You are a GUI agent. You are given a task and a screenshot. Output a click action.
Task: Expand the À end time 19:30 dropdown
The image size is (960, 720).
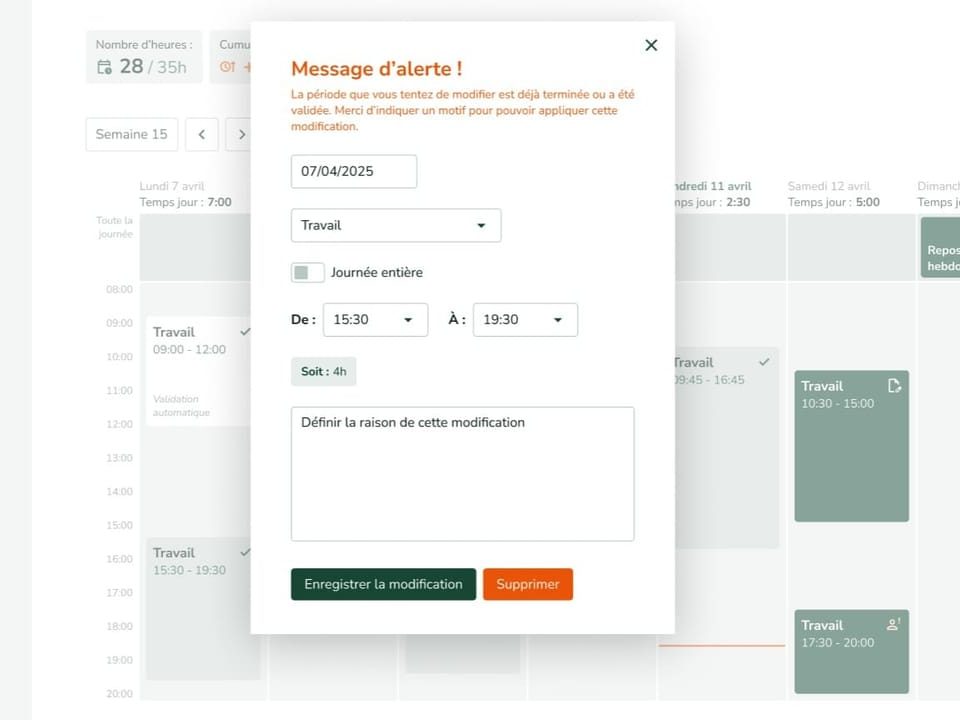(525, 320)
